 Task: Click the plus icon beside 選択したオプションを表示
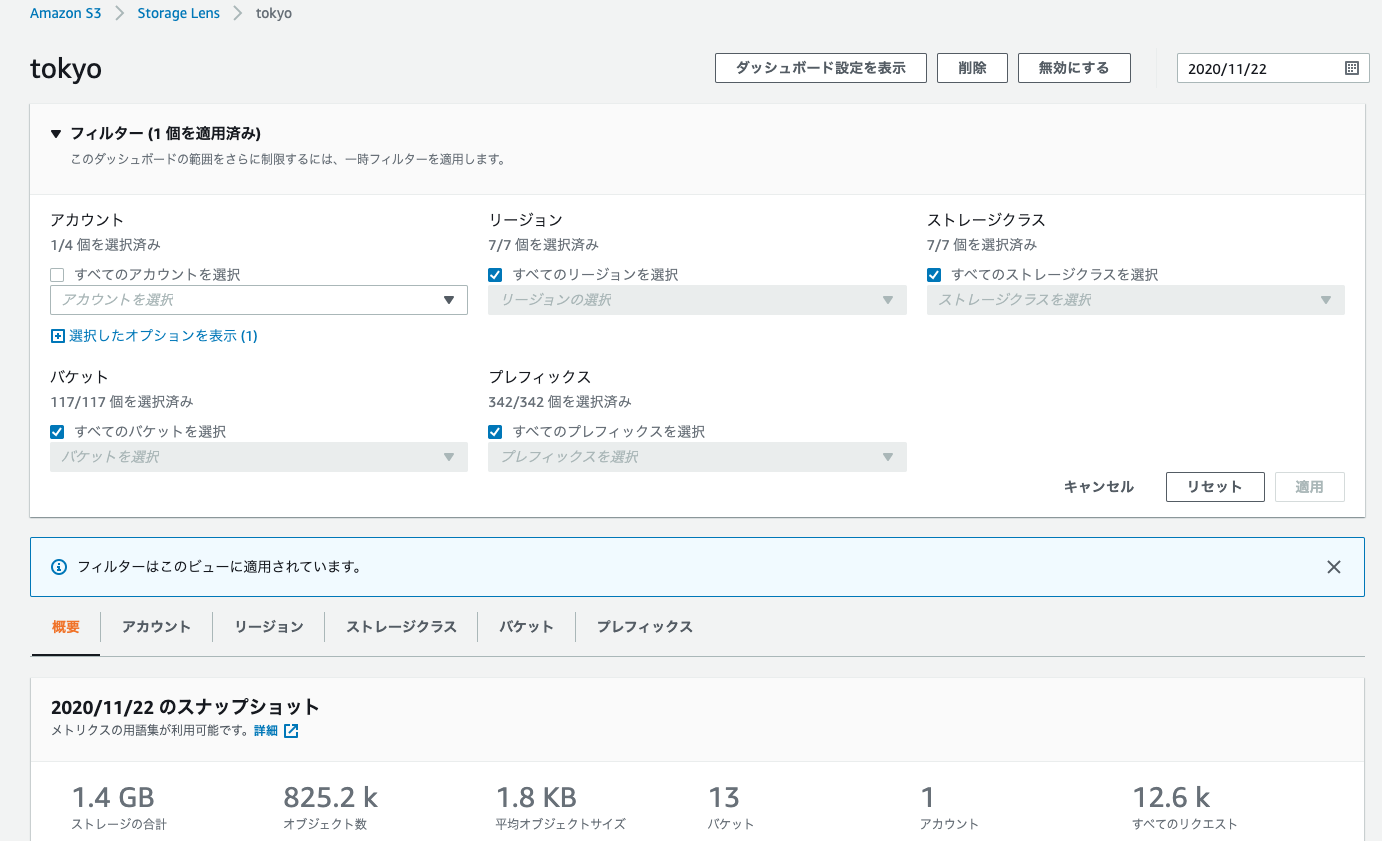(57, 336)
